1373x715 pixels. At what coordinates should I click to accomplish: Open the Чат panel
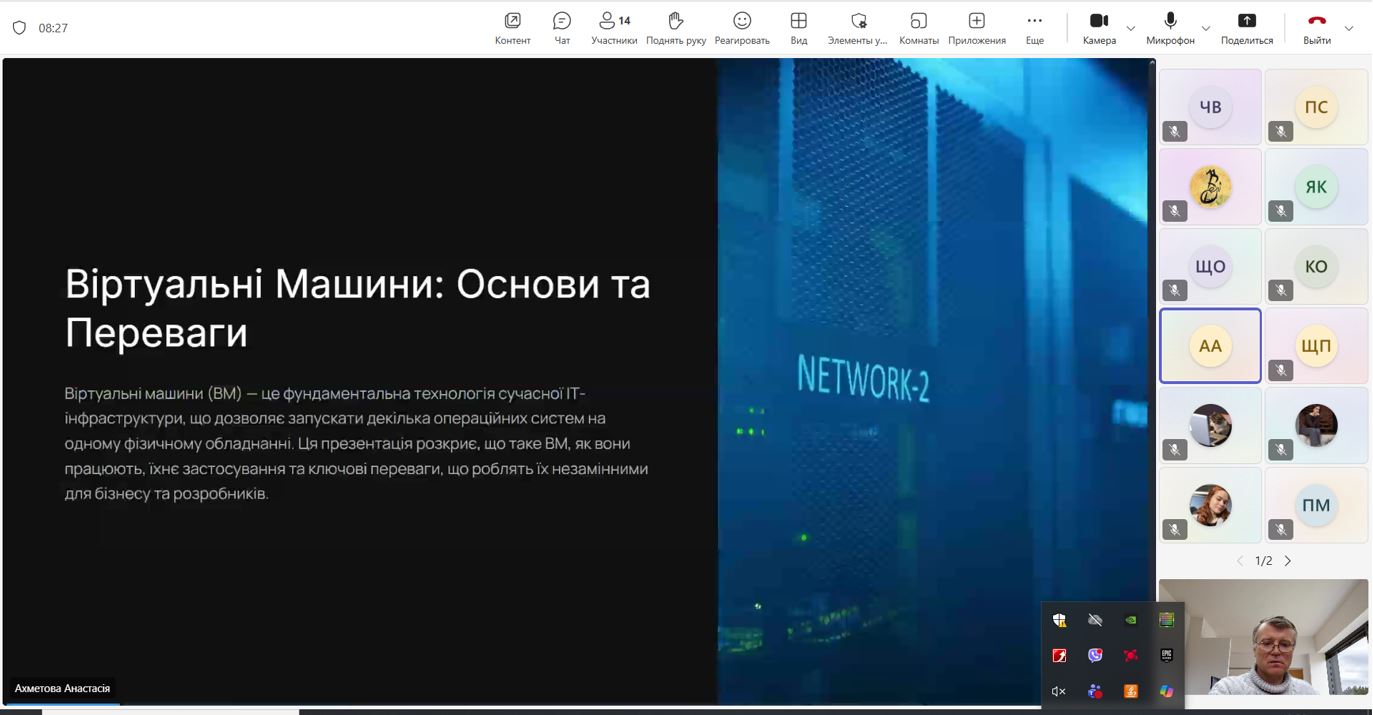point(562,27)
